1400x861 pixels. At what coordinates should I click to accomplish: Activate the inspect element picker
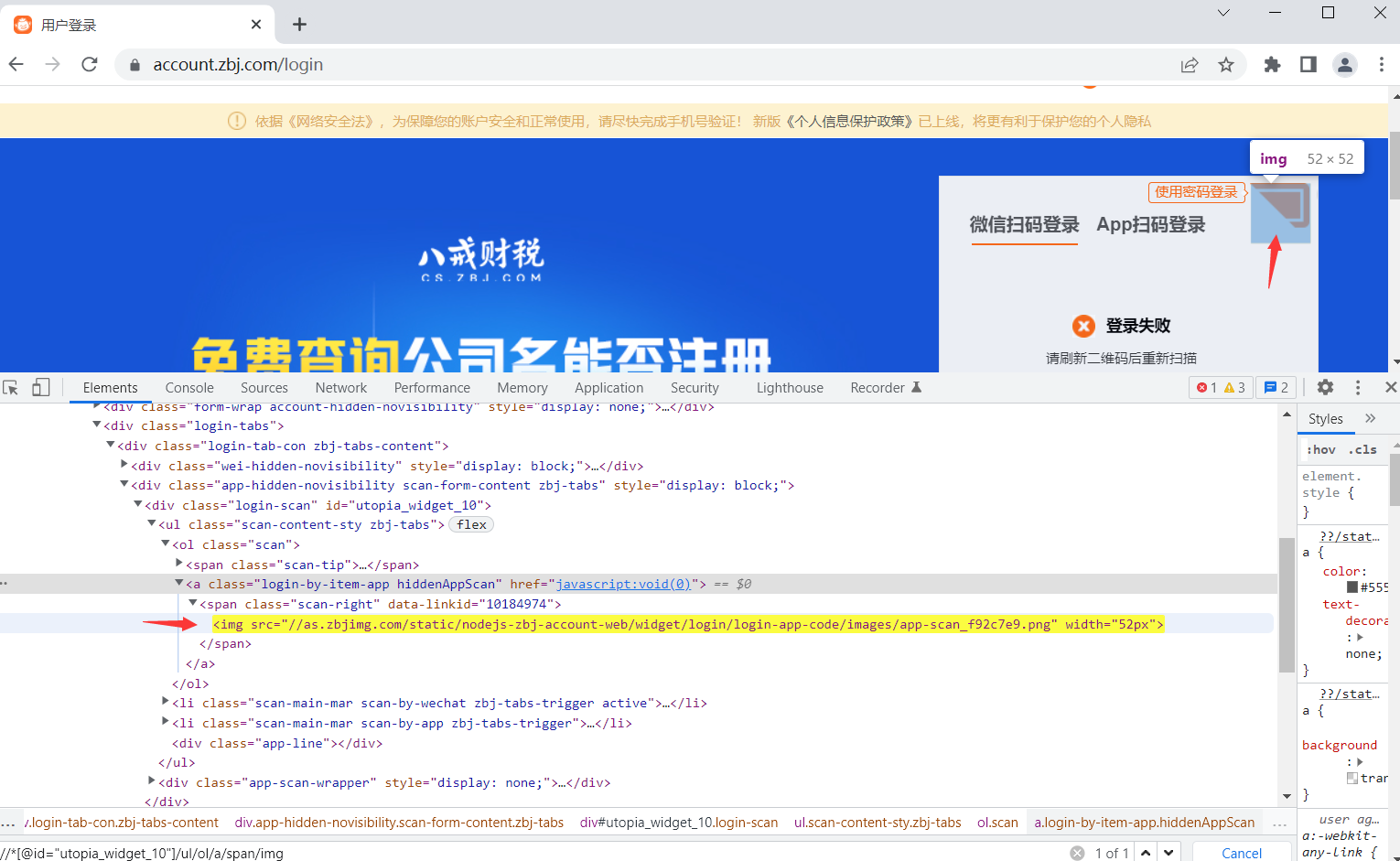[11, 388]
